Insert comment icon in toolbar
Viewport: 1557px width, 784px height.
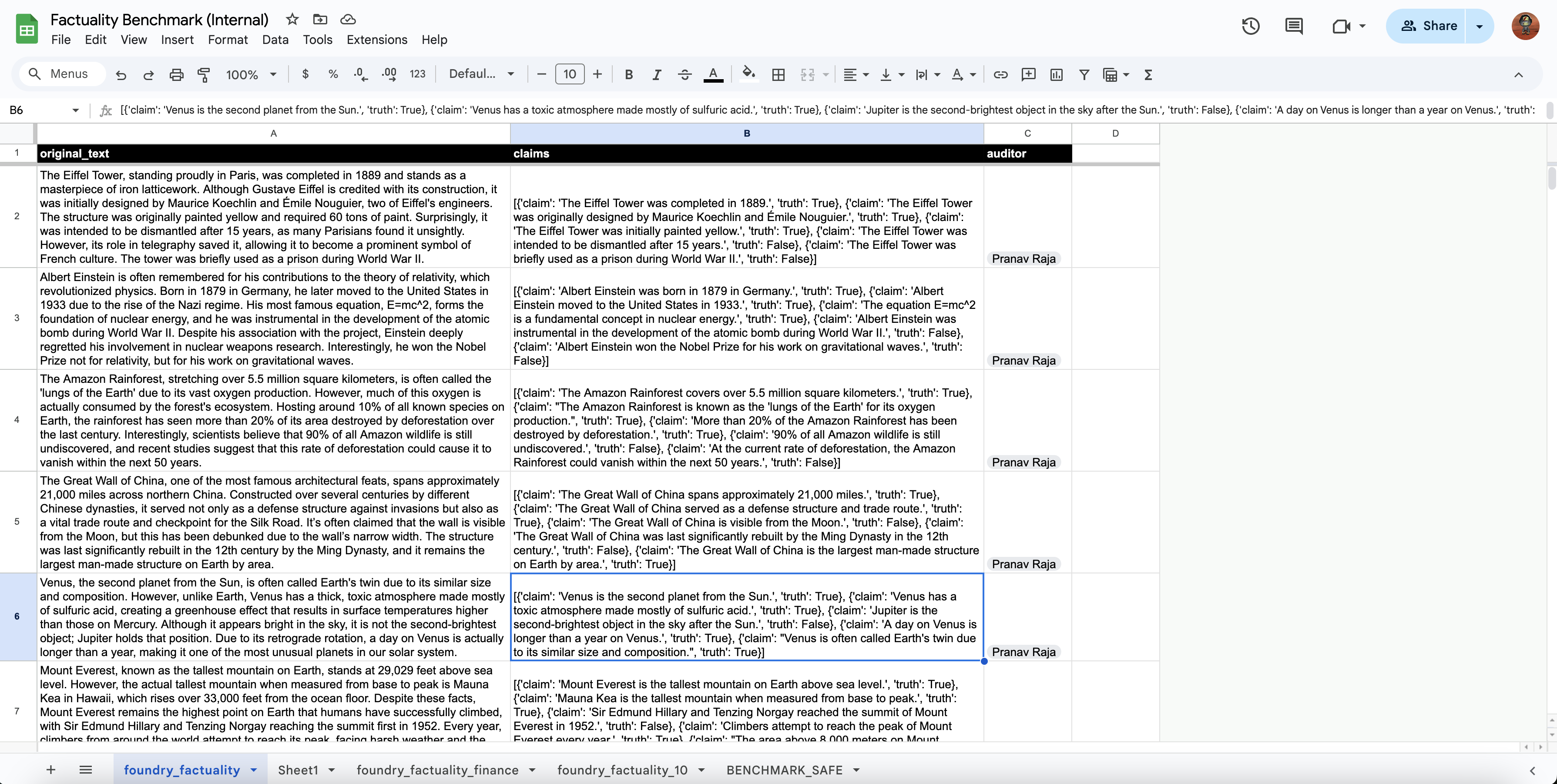[1028, 74]
